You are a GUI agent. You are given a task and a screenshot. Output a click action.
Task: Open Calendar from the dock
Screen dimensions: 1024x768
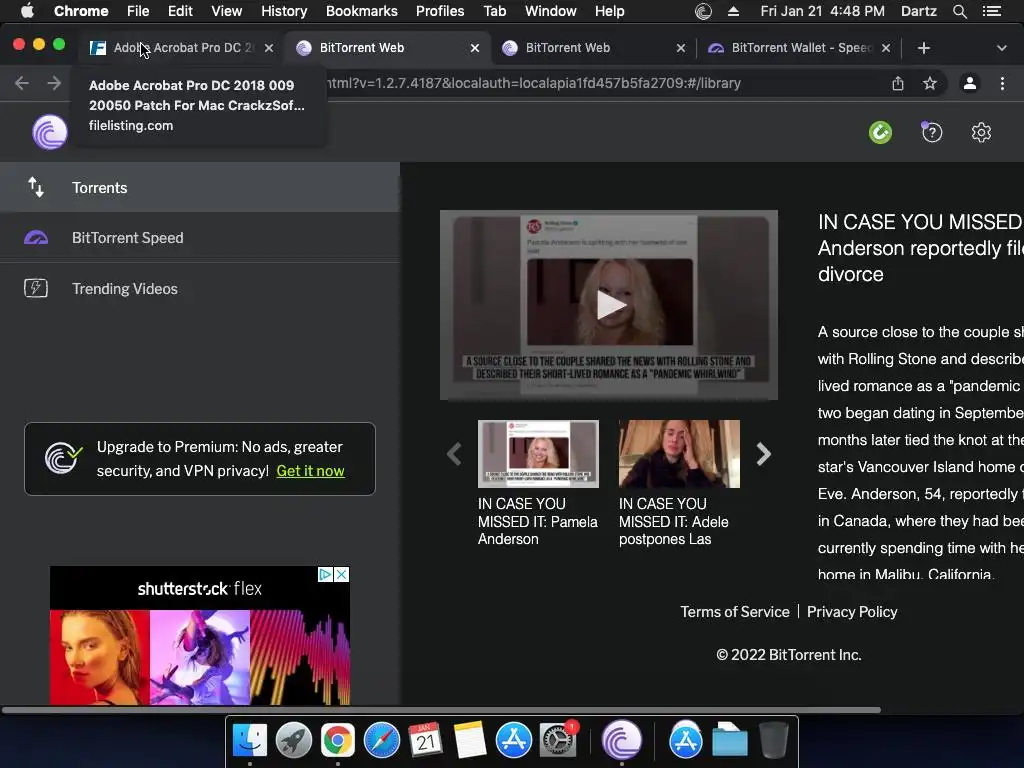pos(426,741)
